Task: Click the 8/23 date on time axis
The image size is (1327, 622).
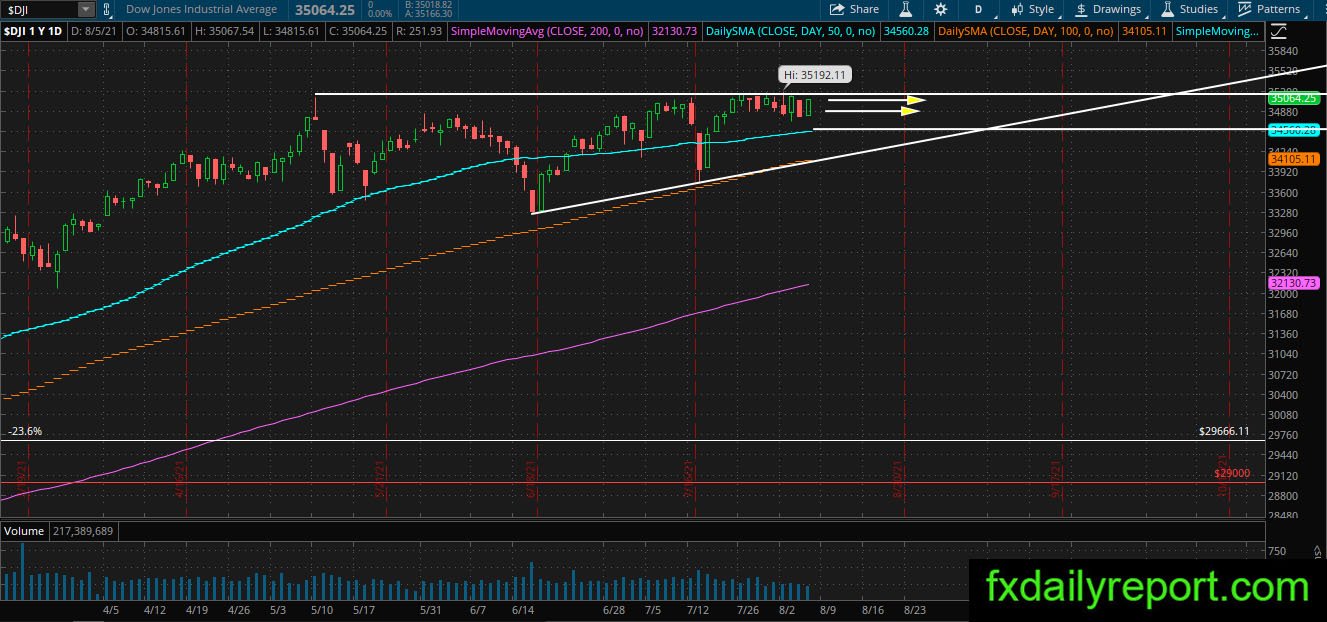Action: pyautogui.click(x=914, y=609)
